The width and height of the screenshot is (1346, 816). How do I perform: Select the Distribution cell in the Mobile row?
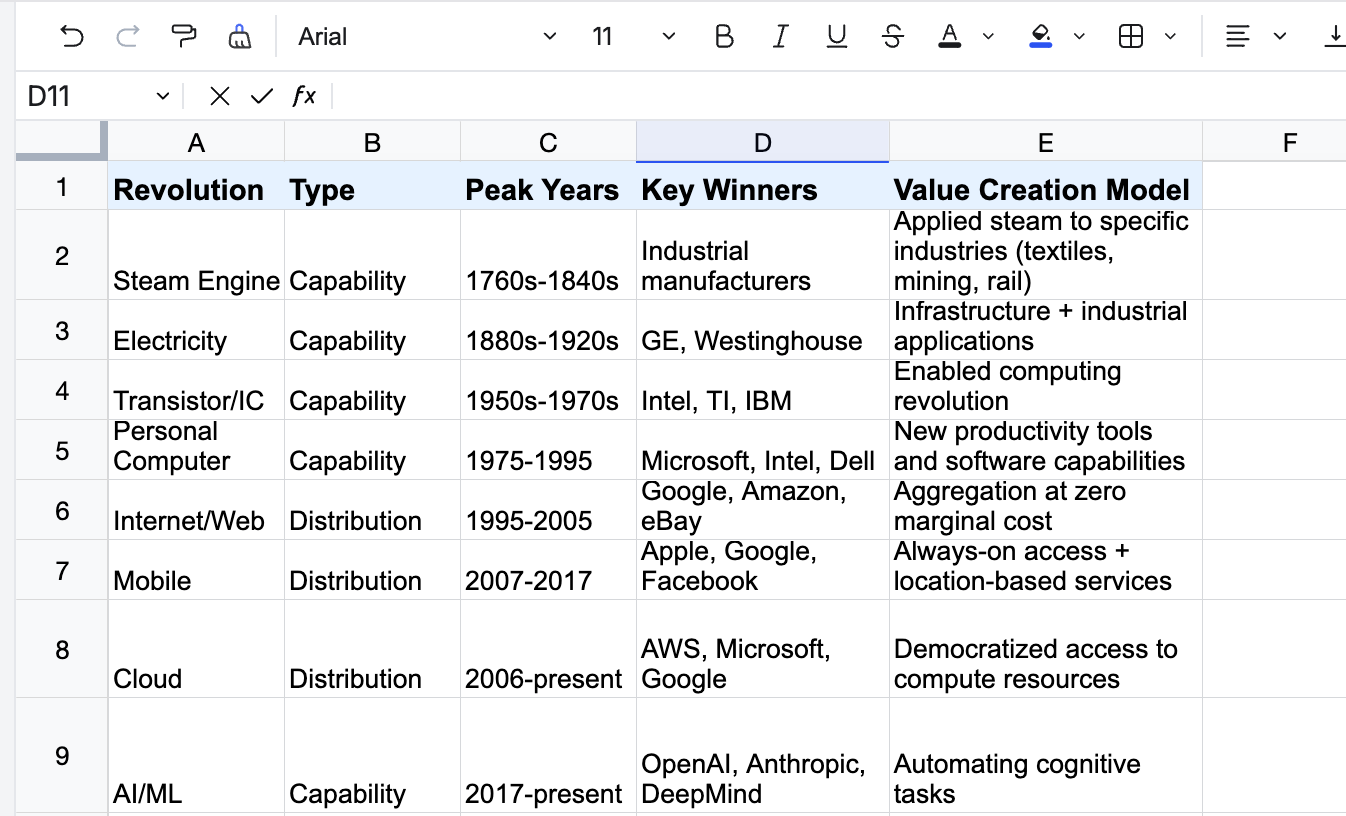coord(372,570)
